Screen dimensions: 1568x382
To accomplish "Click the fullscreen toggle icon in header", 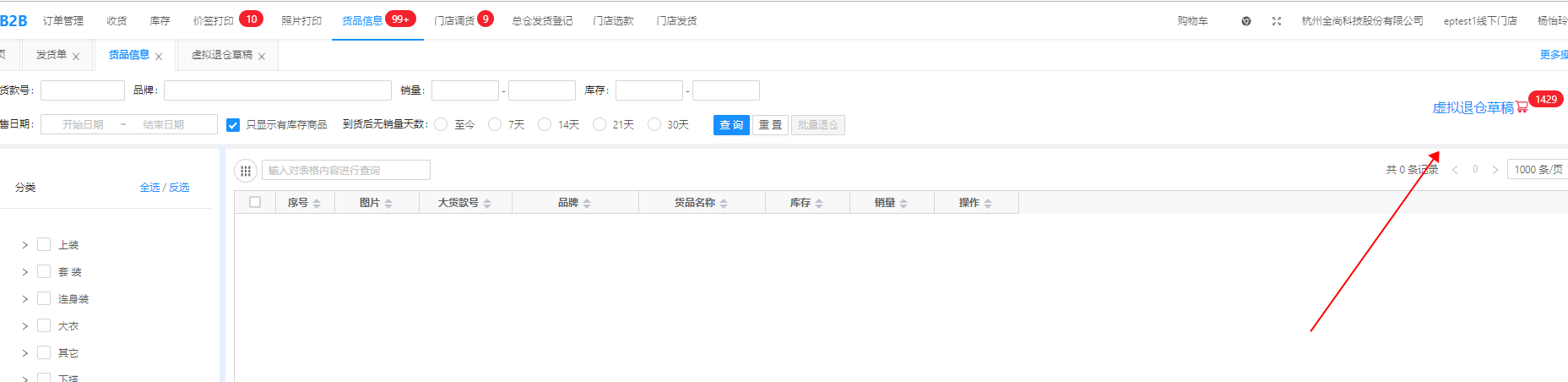I will click(1276, 21).
